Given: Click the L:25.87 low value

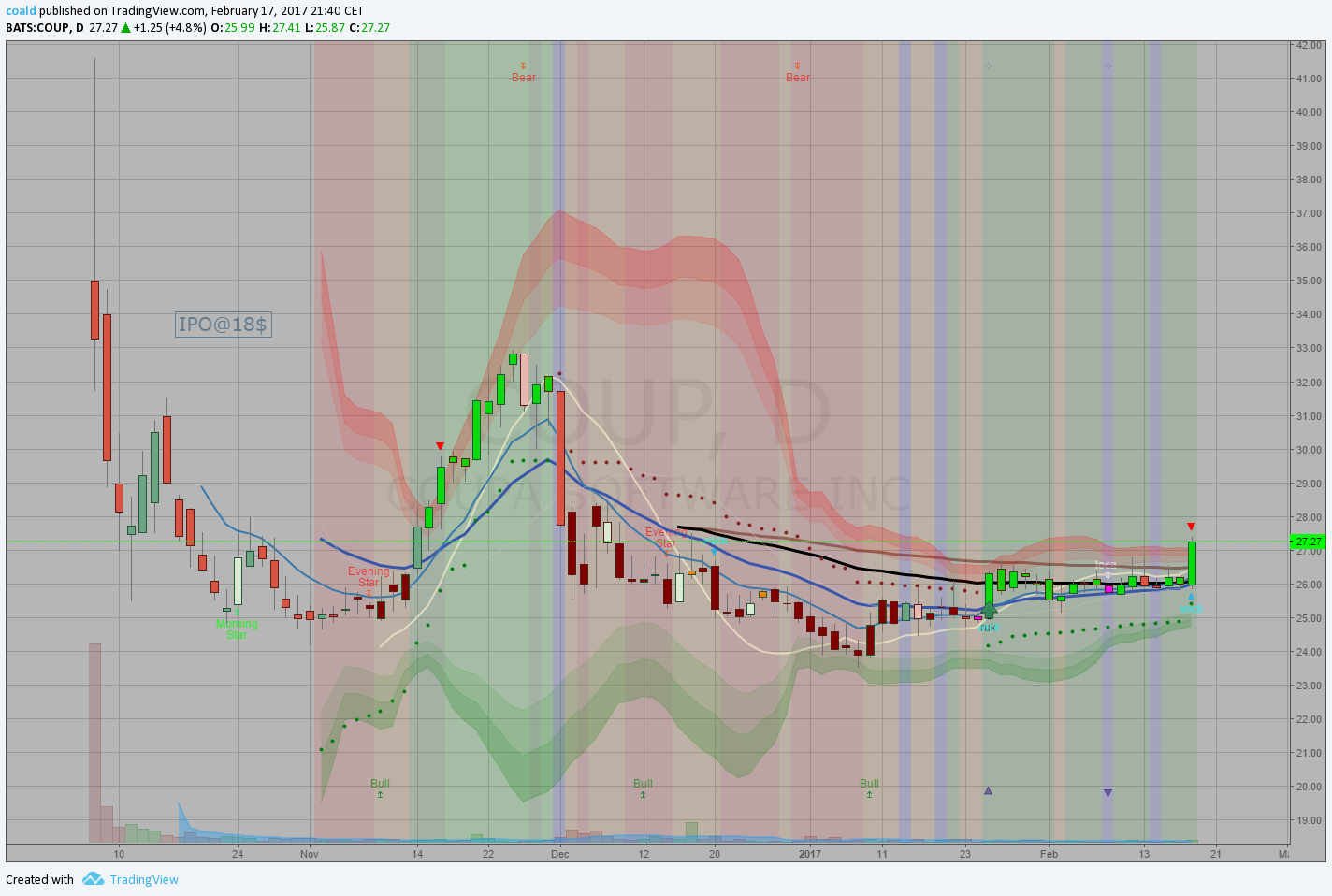Looking at the screenshot, I should (x=325, y=28).
